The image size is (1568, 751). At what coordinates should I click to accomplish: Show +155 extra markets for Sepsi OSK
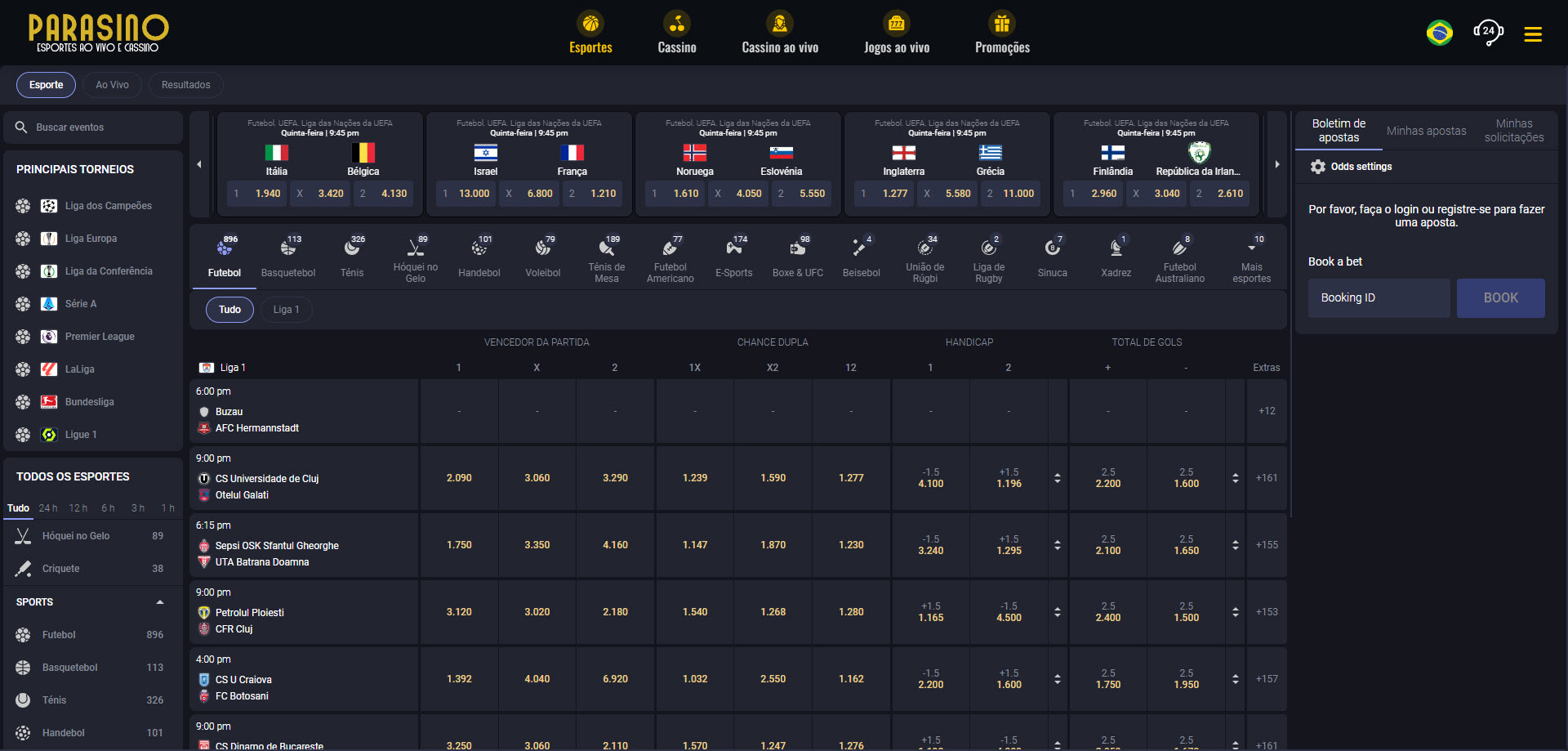coord(1267,545)
